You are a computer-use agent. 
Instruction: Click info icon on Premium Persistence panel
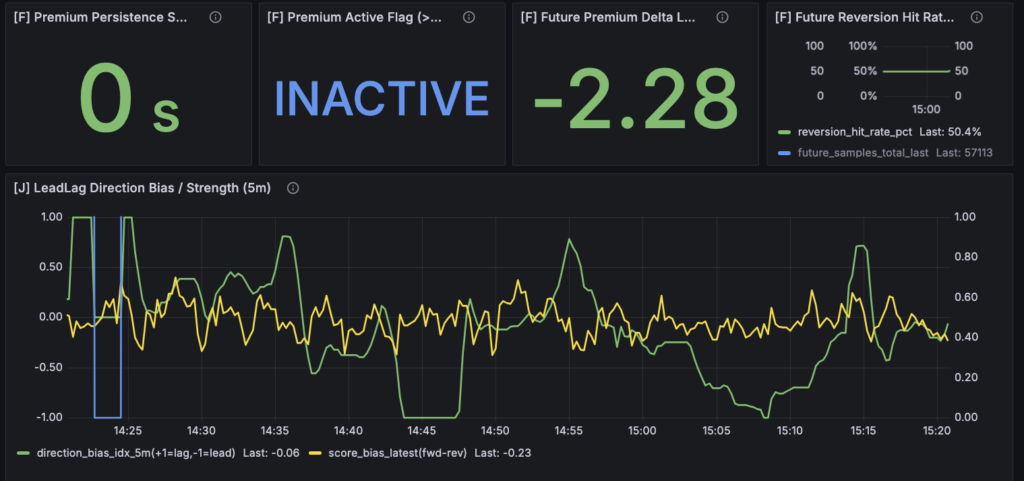point(215,17)
